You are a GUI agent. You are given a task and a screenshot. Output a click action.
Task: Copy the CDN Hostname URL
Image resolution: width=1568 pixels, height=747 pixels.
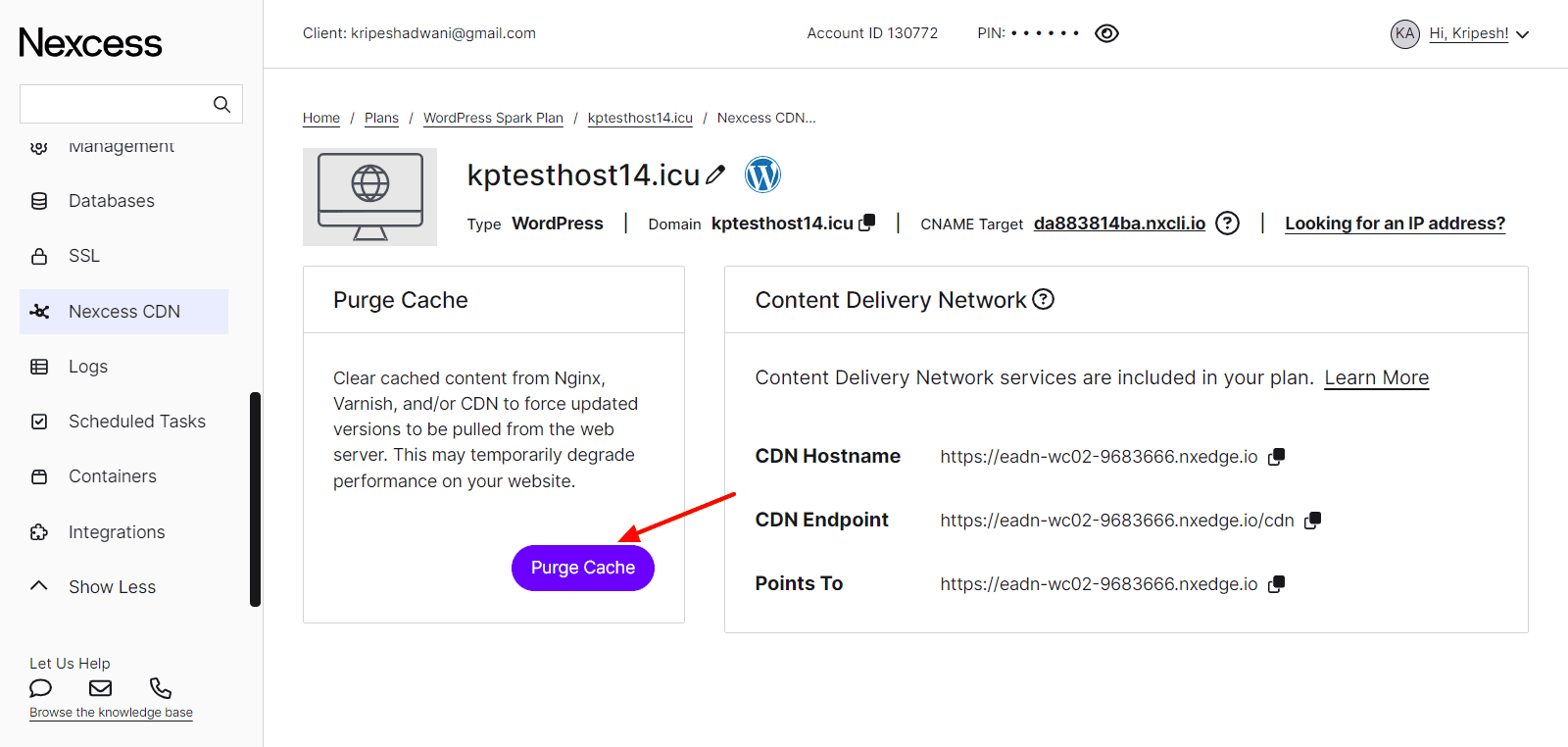tap(1276, 457)
